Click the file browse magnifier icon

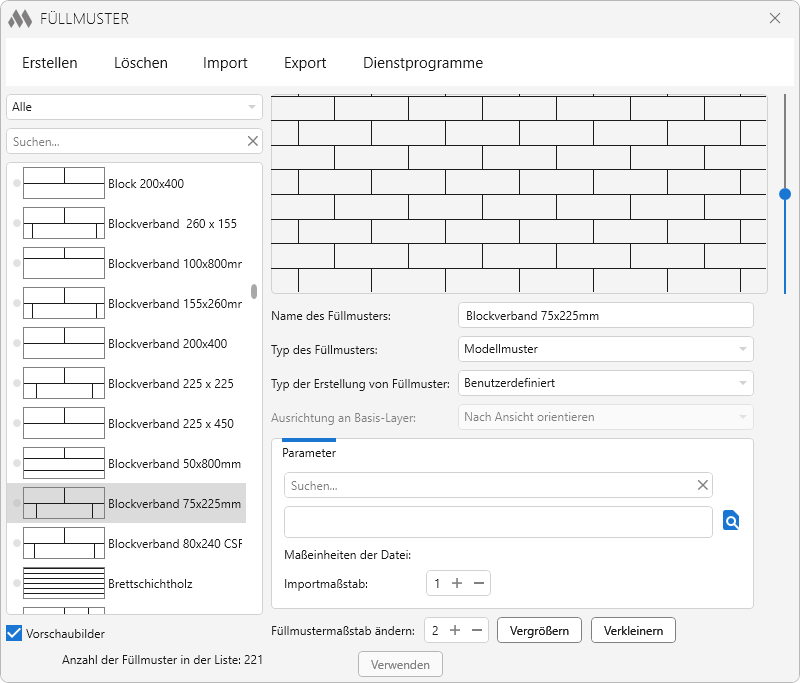click(731, 521)
